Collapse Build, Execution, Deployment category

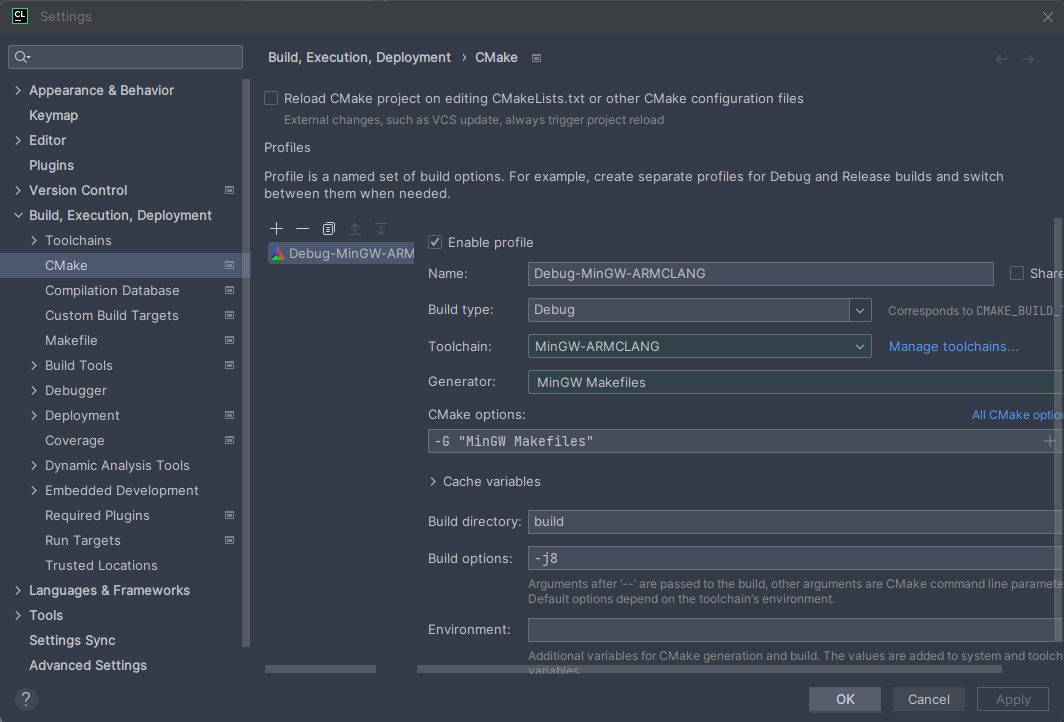click(18, 216)
